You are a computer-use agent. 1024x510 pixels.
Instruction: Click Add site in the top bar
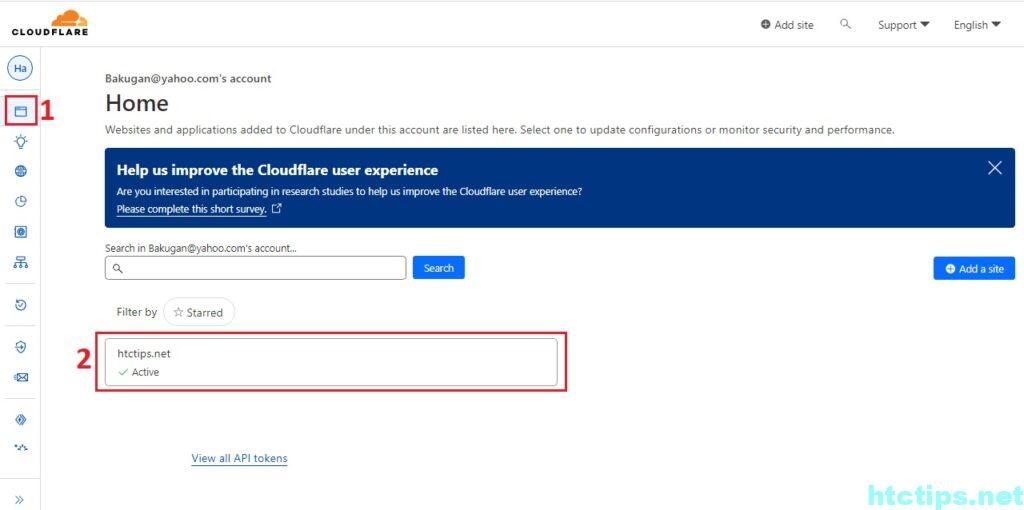click(x=787, y=25)
